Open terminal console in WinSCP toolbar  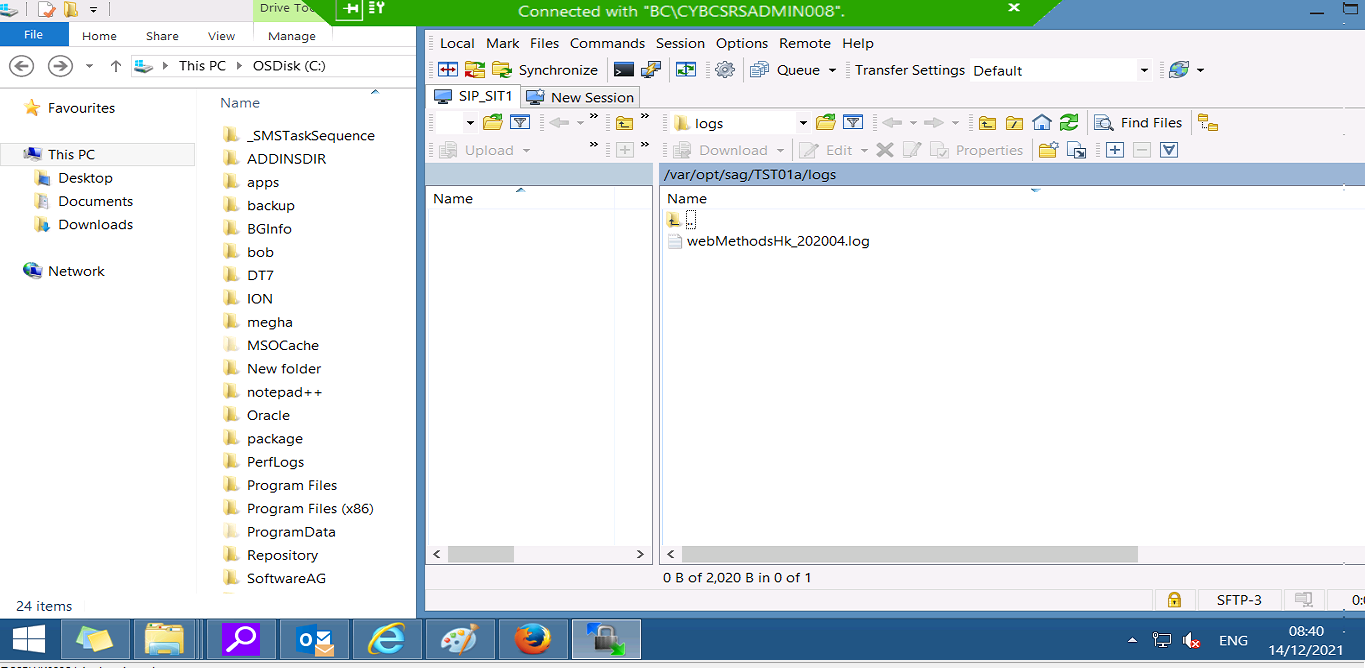(x=624, y=70)
